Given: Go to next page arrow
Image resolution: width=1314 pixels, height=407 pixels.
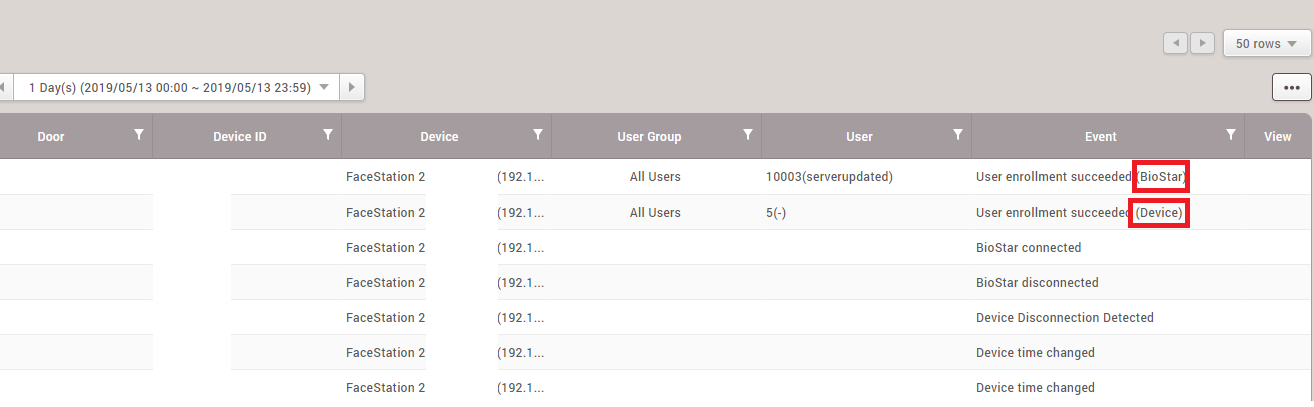Looking at the screenshot, I should pyautogui.click(x=1203, y=44).
